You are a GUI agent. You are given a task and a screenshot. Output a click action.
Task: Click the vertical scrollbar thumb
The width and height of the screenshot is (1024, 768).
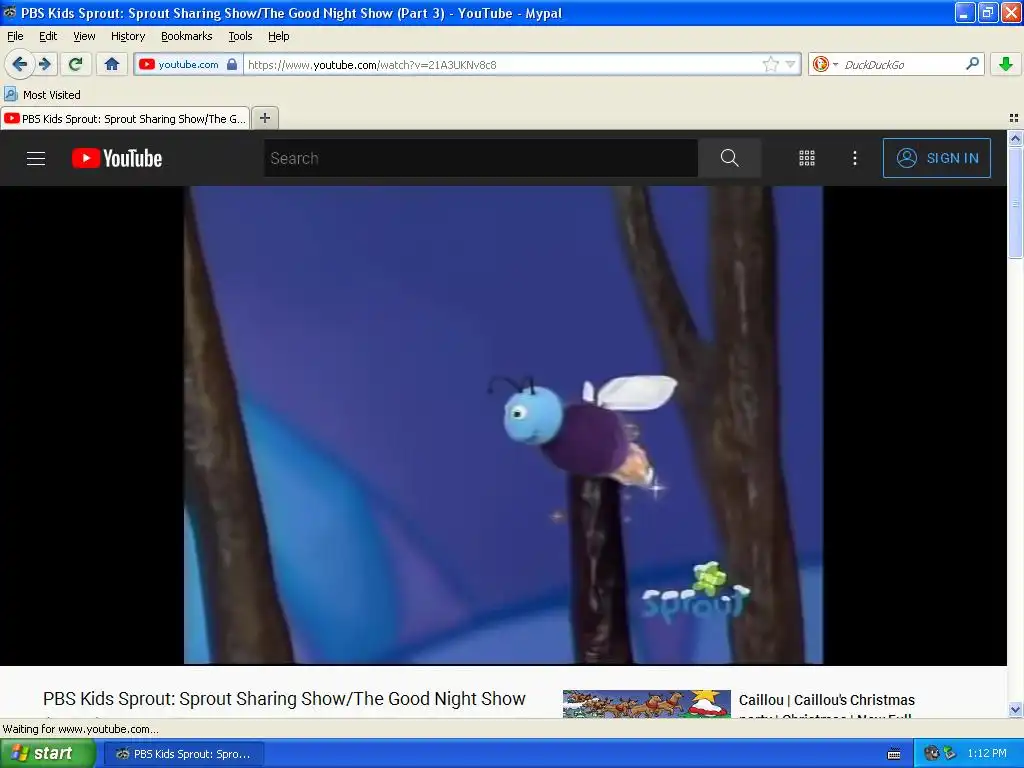1015,202
